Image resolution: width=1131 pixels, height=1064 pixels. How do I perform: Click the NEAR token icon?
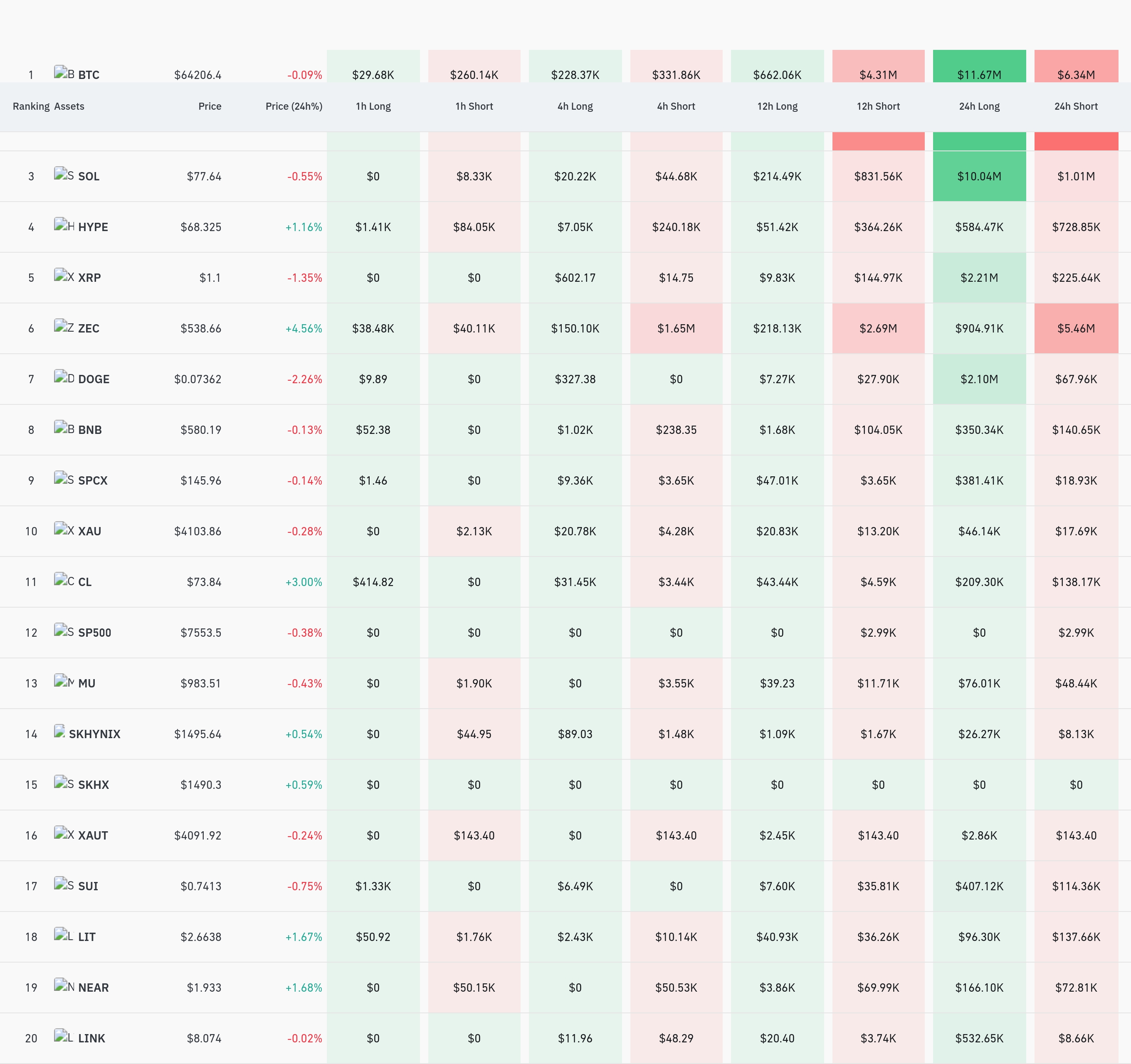(x=64, y=985)
